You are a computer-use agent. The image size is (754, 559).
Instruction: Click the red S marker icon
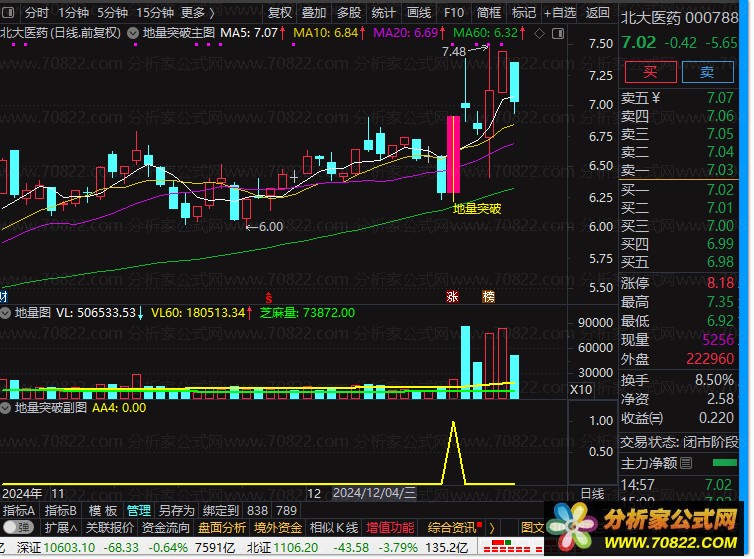pyautogui.click(x=268, y=298)
